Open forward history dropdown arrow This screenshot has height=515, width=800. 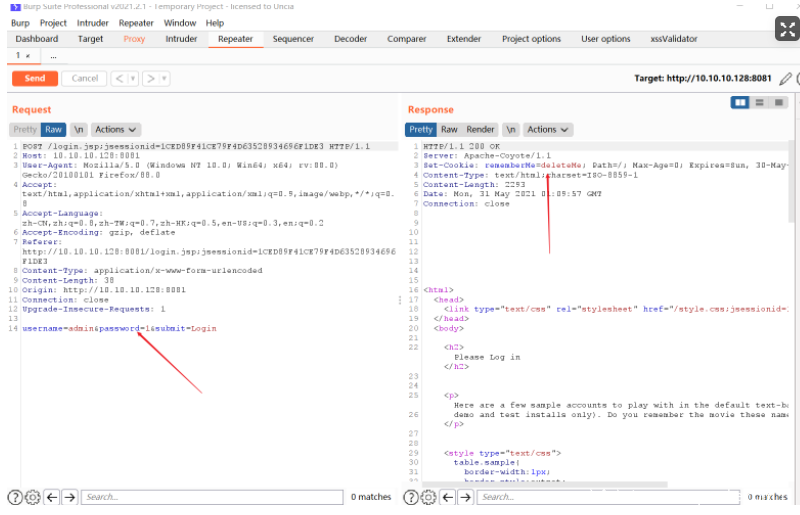point(164,78)
